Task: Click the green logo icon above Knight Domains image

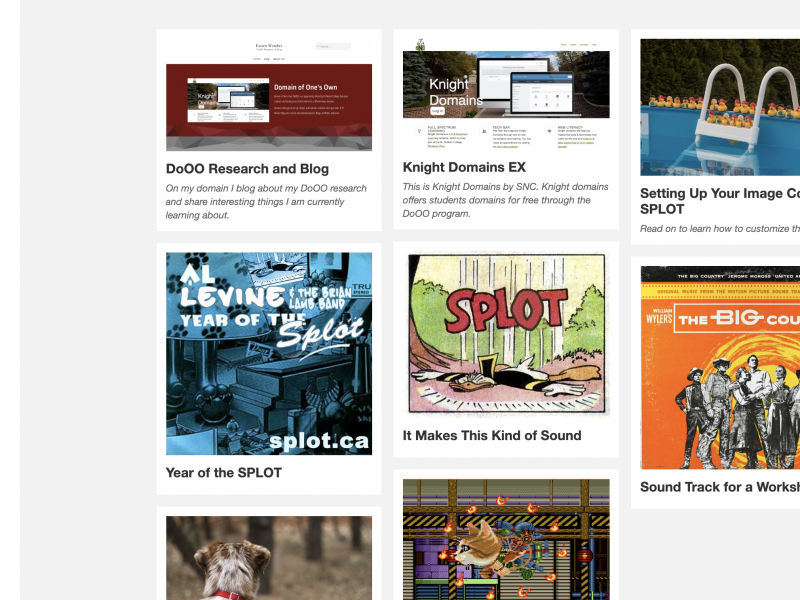Action: [x=420, y=44]
